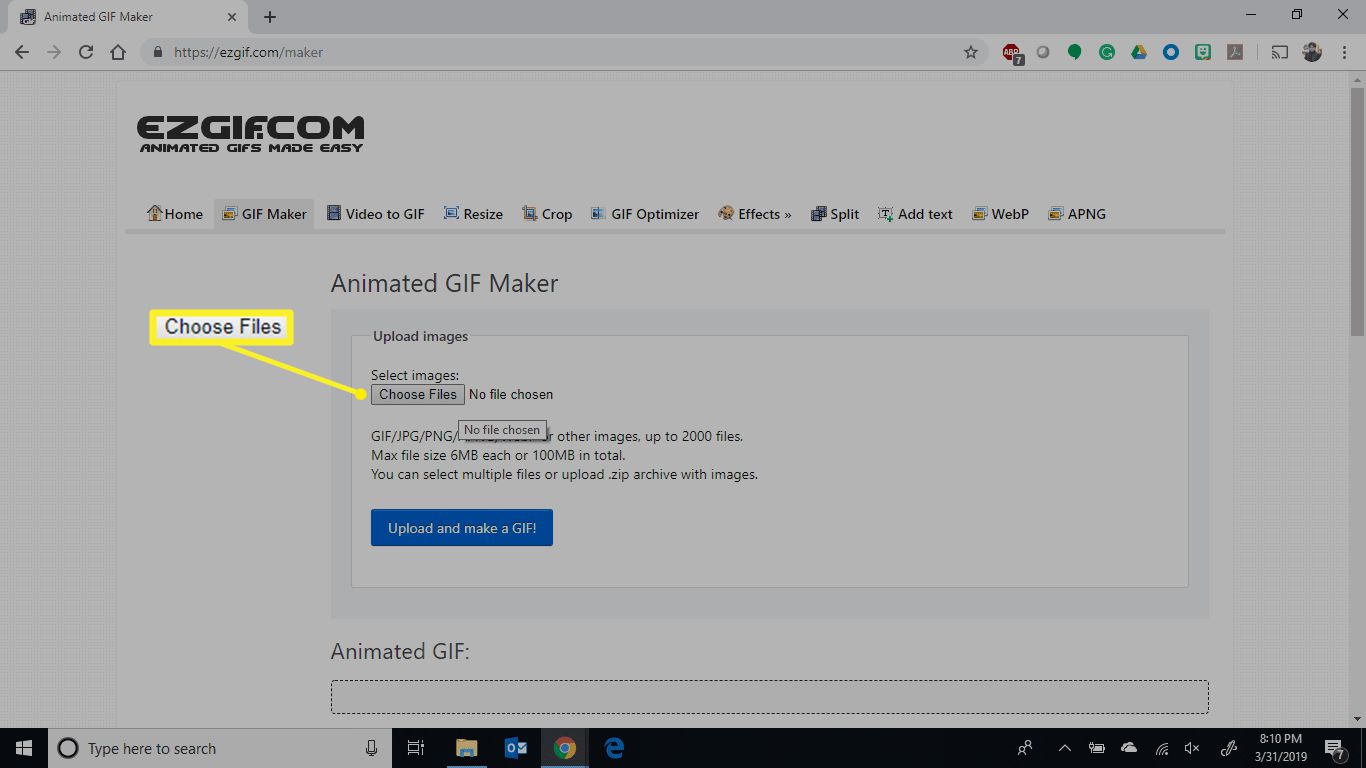Open the Crop tool page
This screenshot has width=1366, height=768.
[x=547, y=214]
